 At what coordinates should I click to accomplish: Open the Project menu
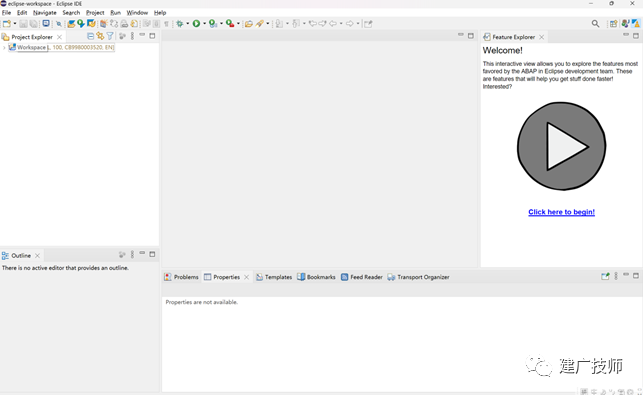[95, 13]
